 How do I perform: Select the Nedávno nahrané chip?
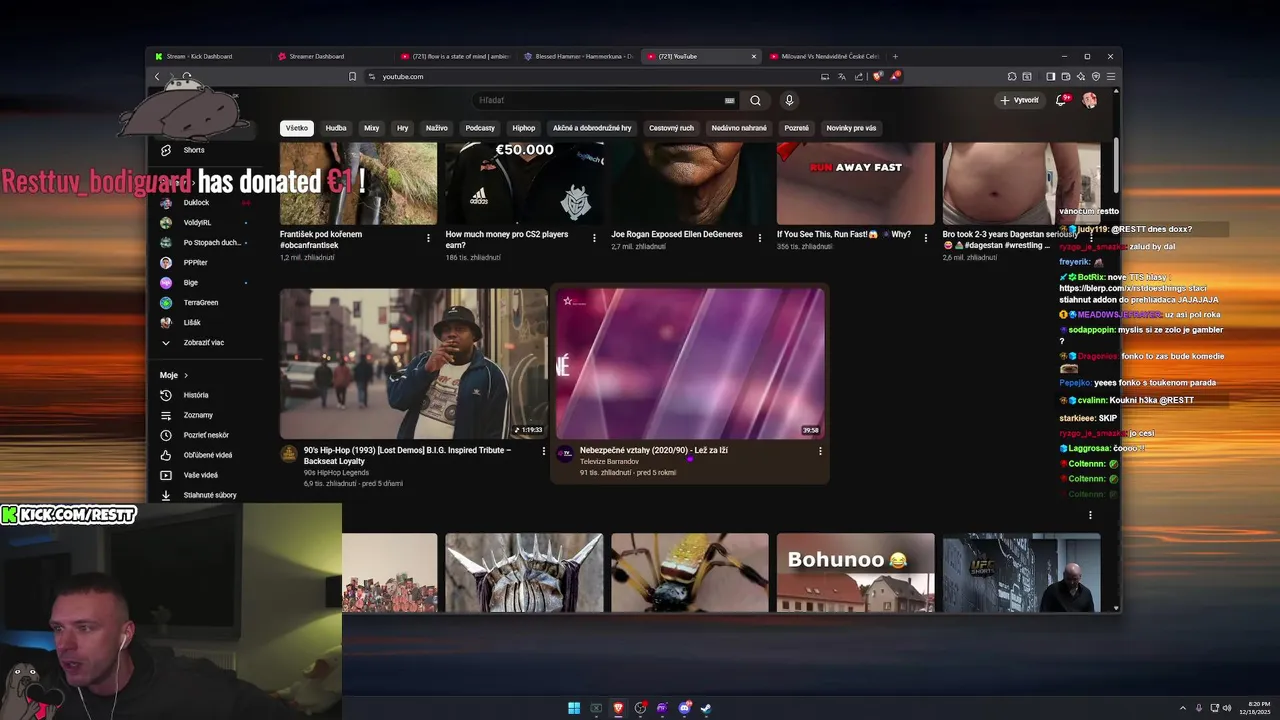pos(739,128)
